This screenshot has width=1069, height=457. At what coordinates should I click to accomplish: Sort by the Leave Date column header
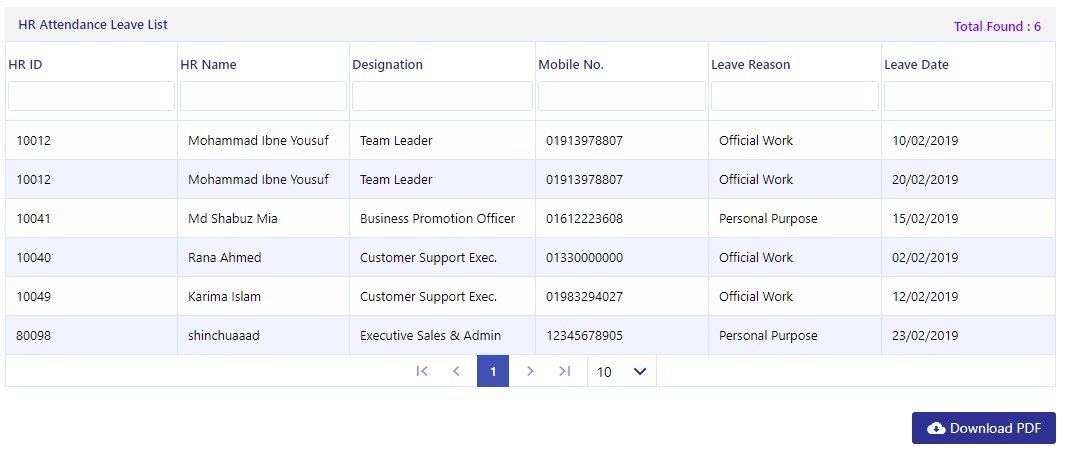pyautogui.click(x=916, y=65)
